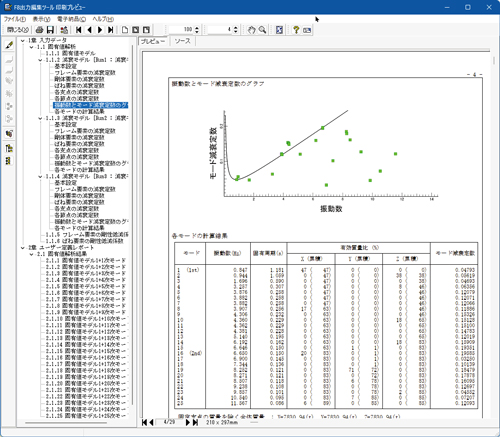Screen dimensions: 500x437
Task: Click the page number field showing 4
Action: [220, 30]
